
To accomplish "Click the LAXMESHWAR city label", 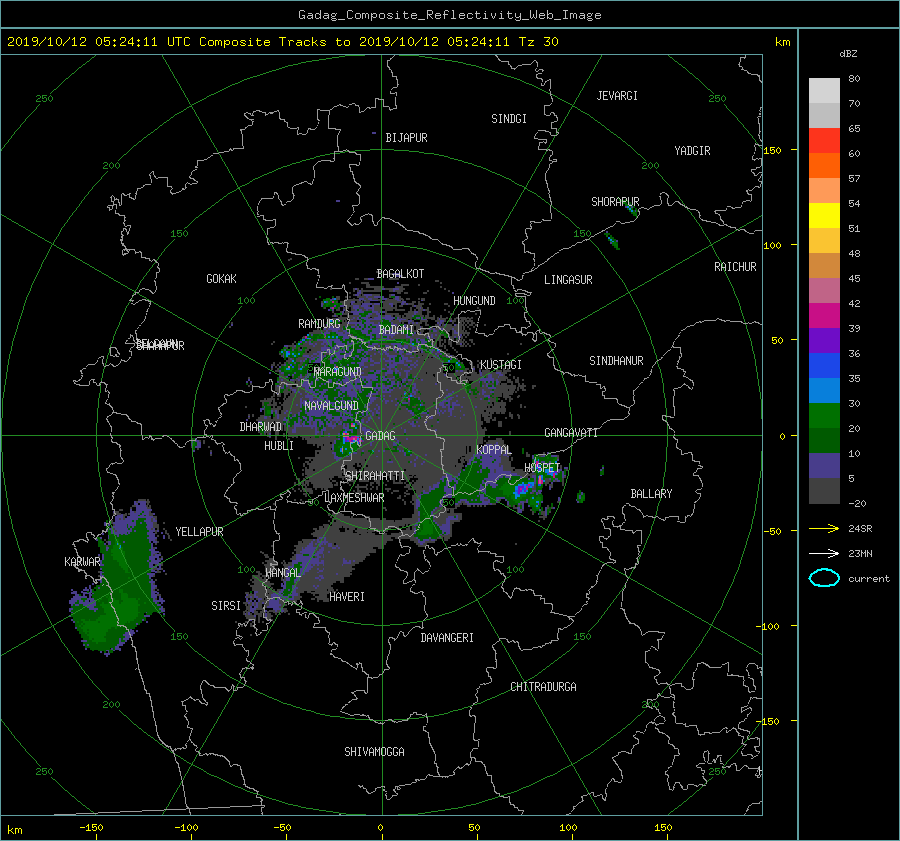I will [354, 497].
